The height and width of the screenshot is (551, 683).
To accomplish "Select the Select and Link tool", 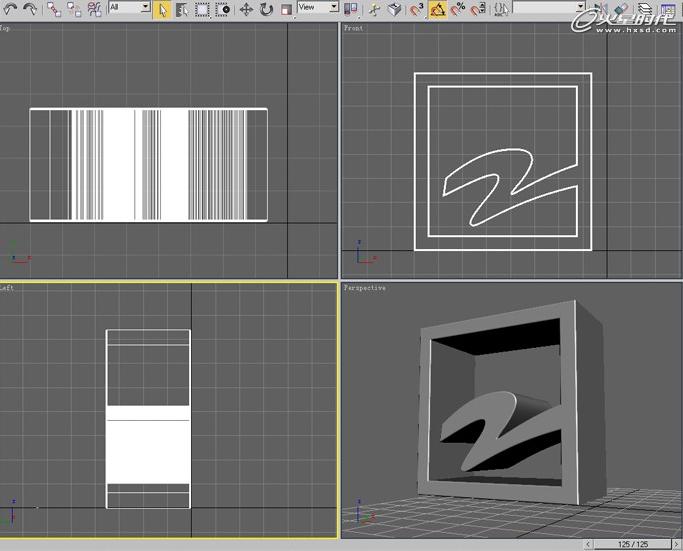I will click(x=54, y=9).
